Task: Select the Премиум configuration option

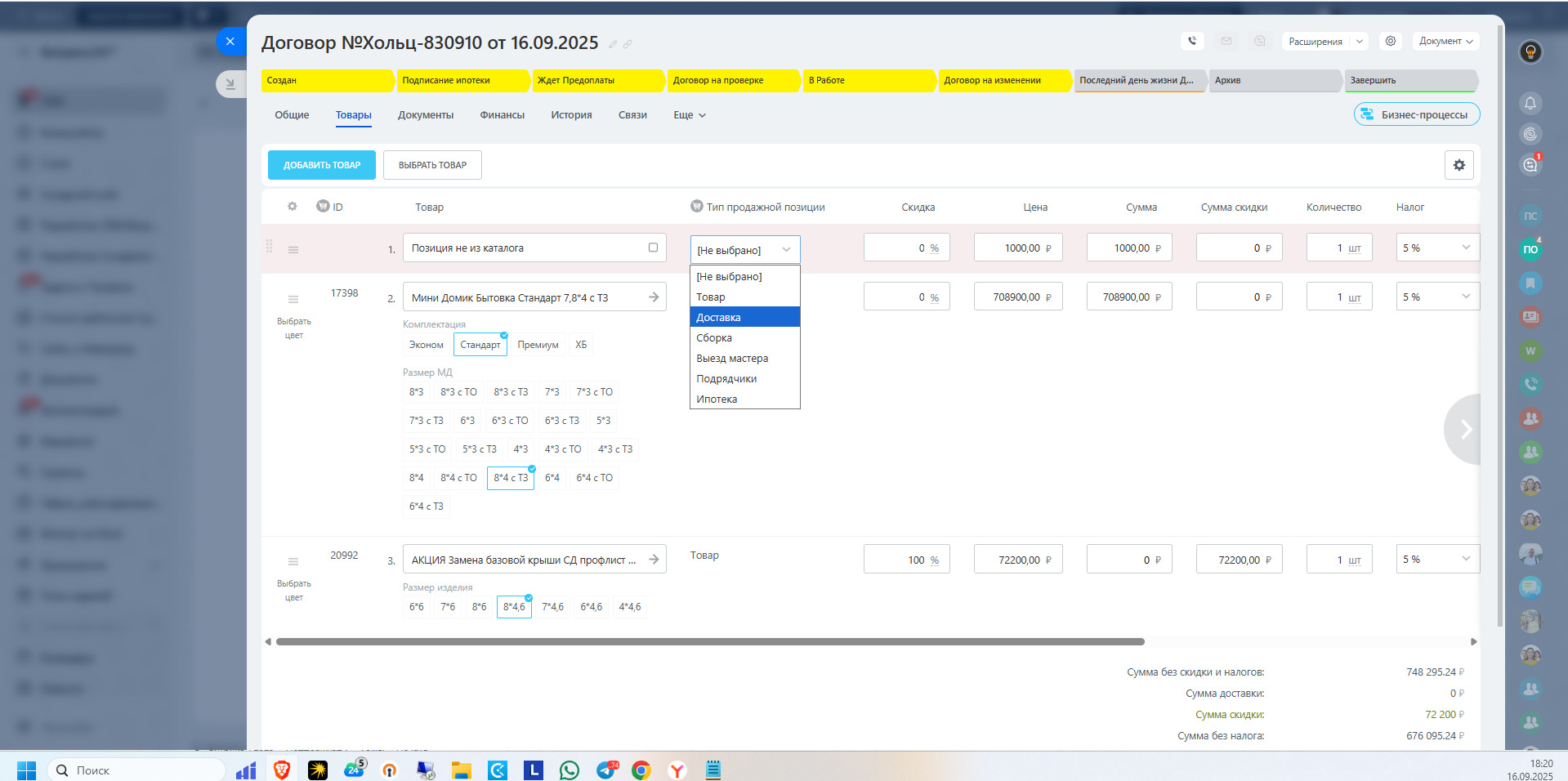Action: [538, 345]
